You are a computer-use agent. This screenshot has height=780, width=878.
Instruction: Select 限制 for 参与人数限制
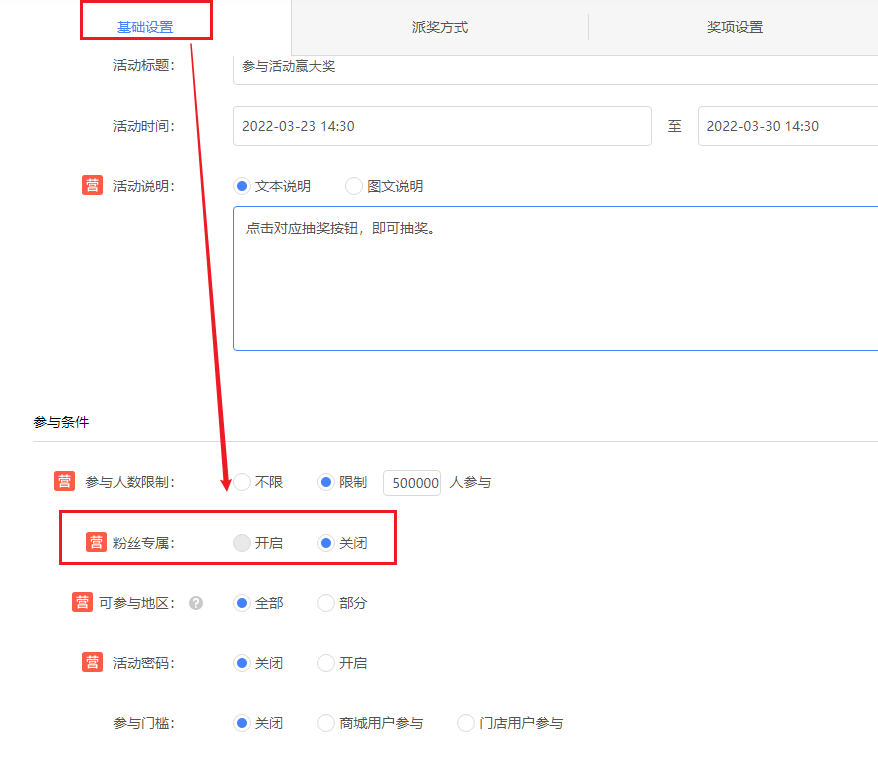click(326, 482)
